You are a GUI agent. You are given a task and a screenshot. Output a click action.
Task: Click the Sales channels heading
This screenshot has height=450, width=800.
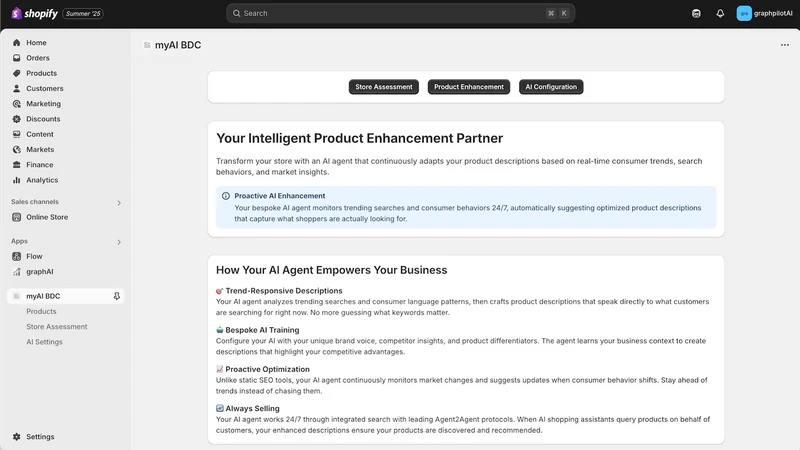[35, 202]
